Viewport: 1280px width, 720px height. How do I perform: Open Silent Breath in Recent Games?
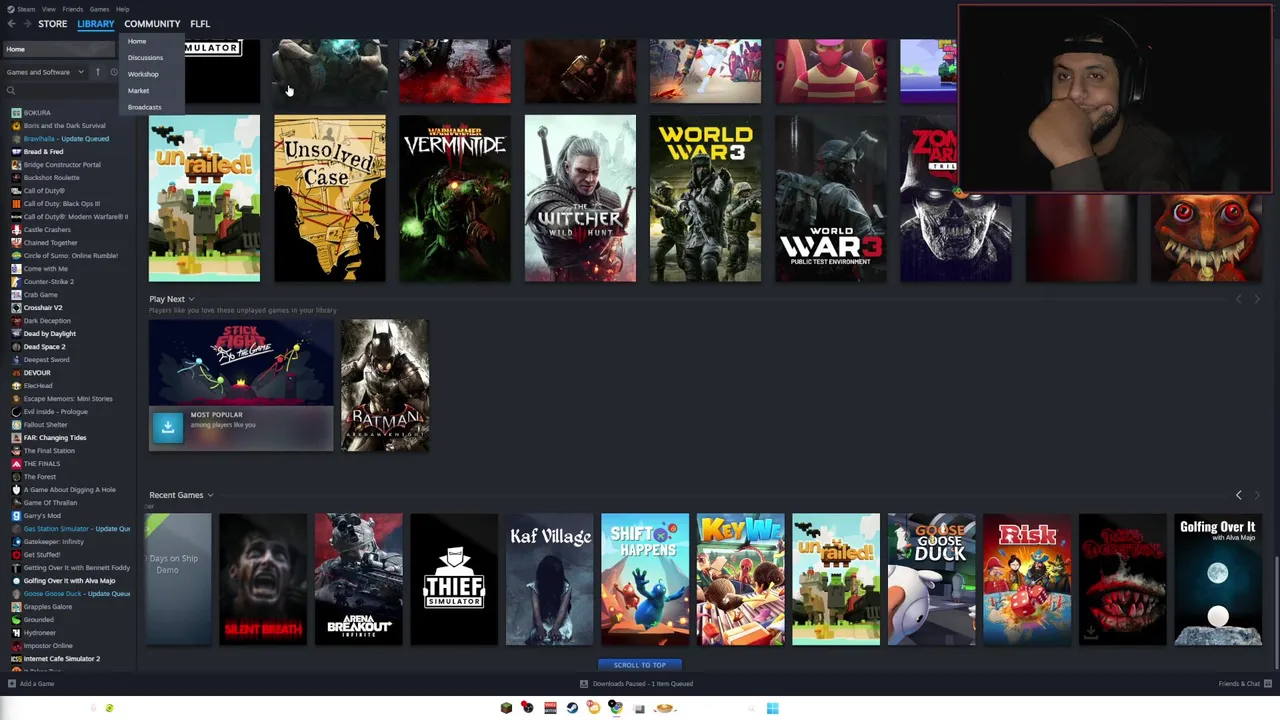263,579
